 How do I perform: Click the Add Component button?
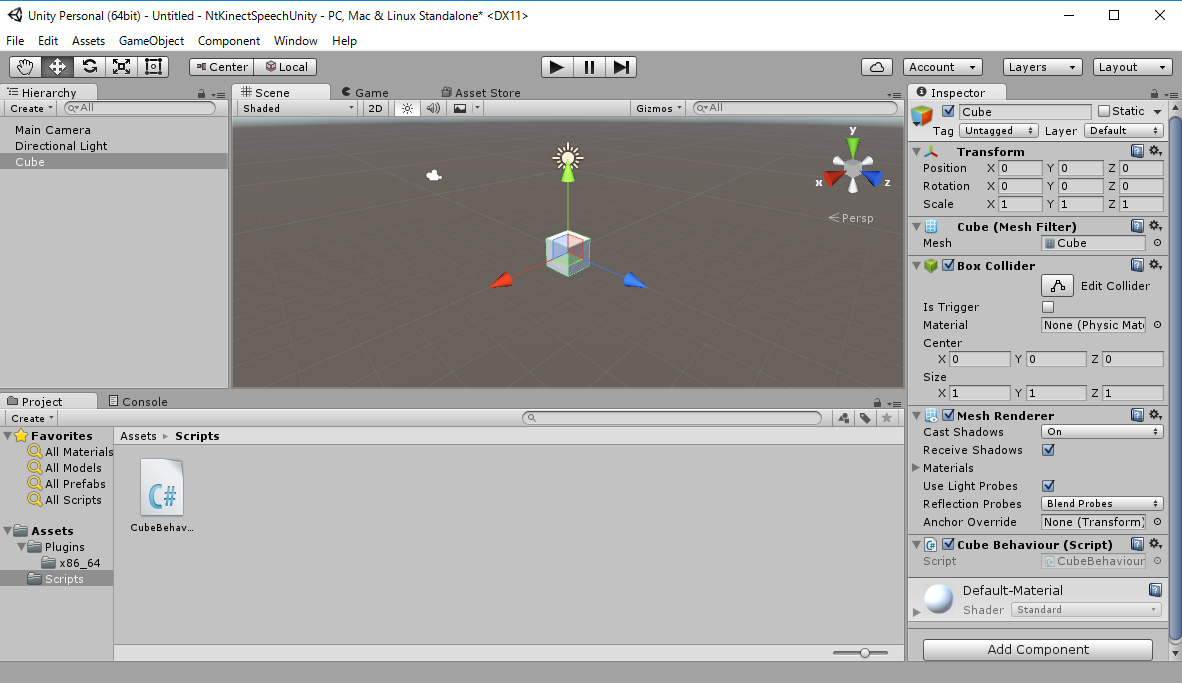coord(1037,650)
